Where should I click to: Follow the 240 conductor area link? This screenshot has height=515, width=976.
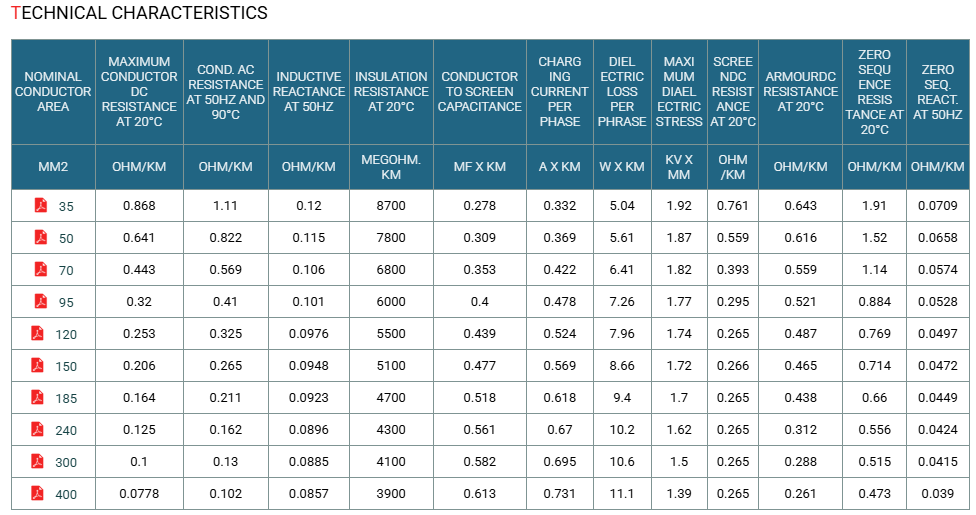point(66,431)
